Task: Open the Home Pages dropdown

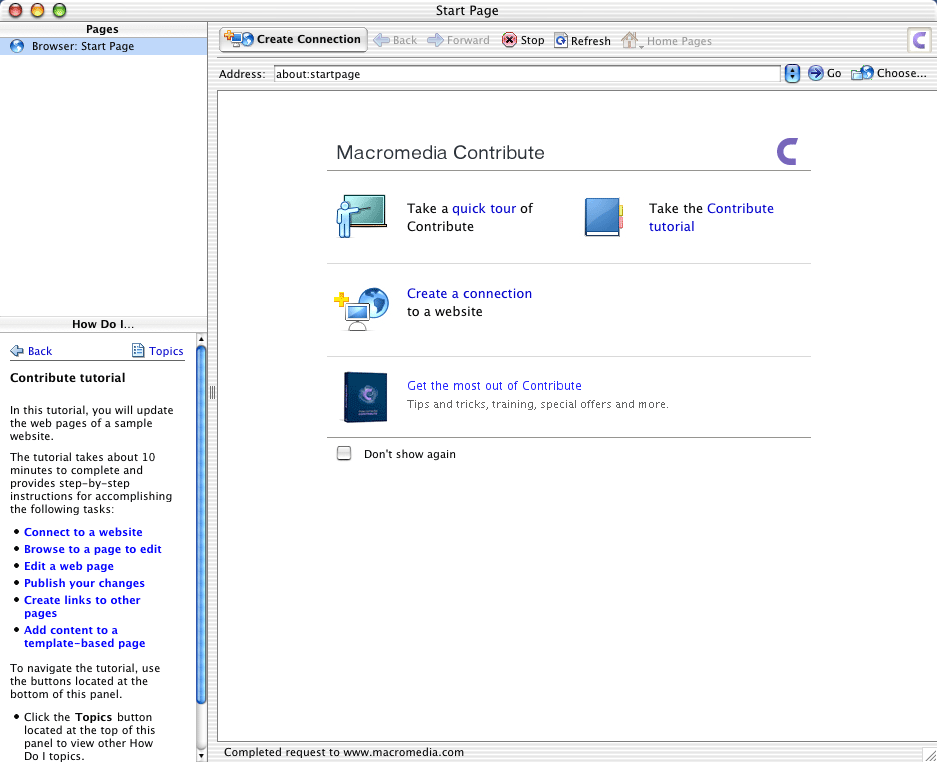Action: [666, 41]
